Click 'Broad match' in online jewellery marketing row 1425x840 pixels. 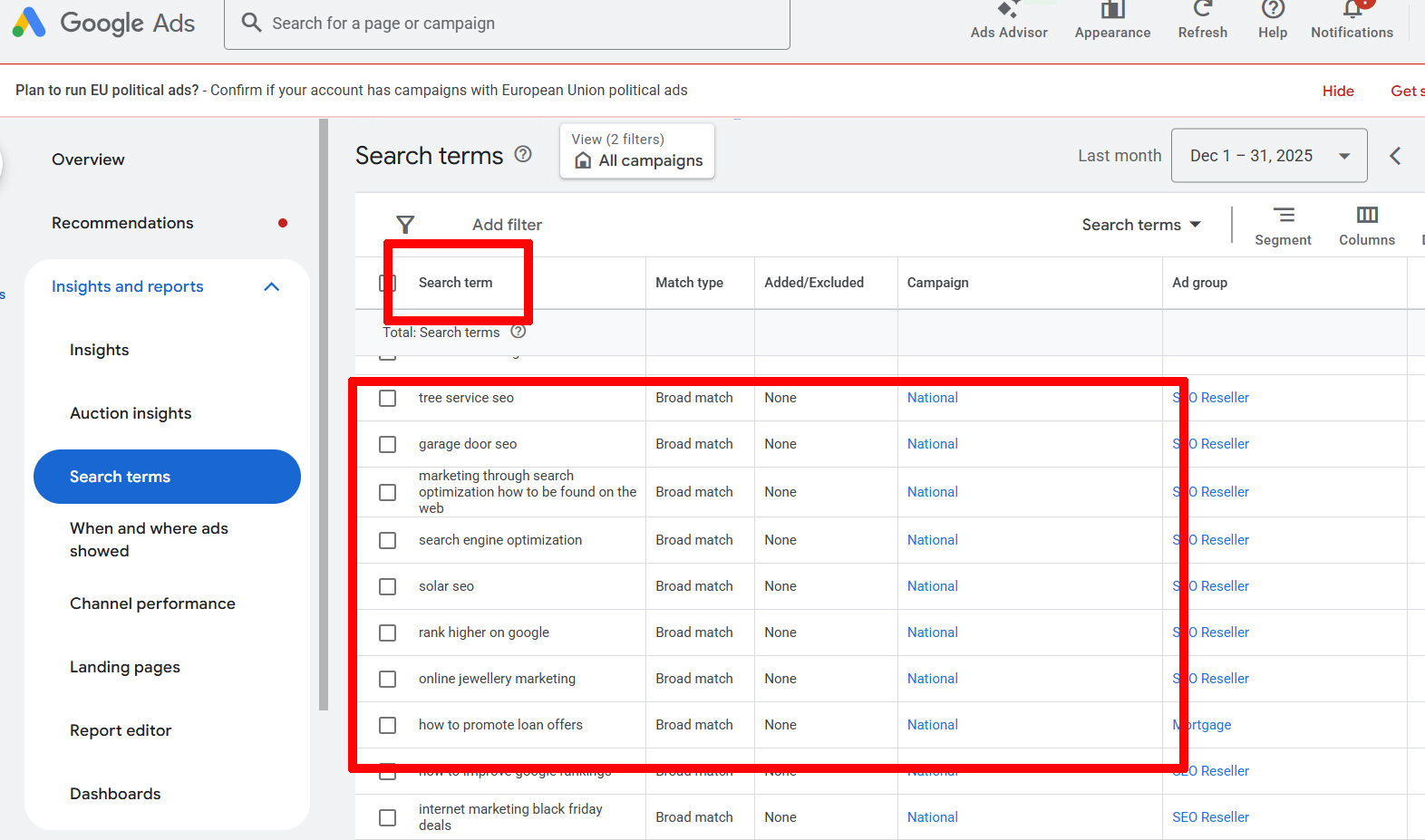[x=694, y=679]
